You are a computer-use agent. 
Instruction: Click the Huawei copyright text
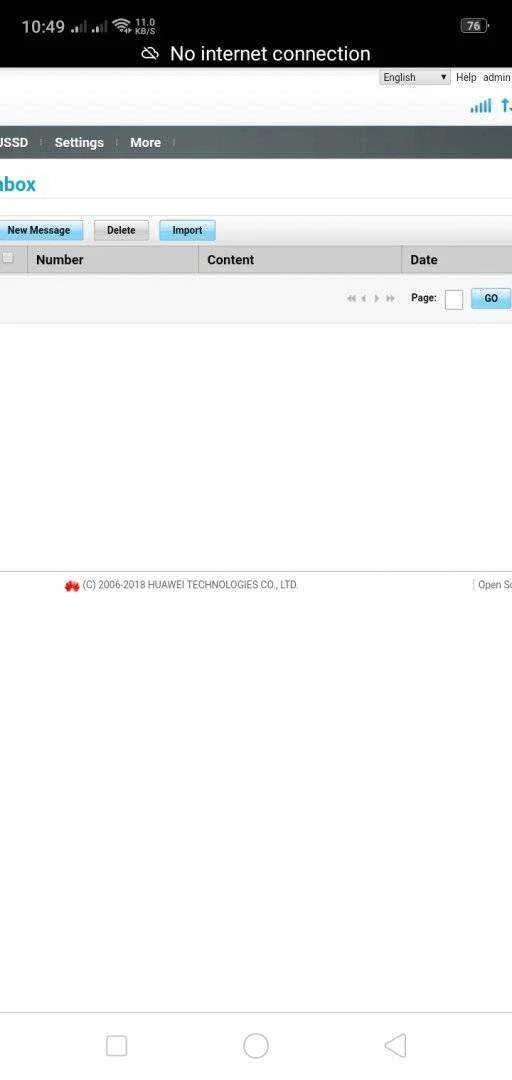190,585
